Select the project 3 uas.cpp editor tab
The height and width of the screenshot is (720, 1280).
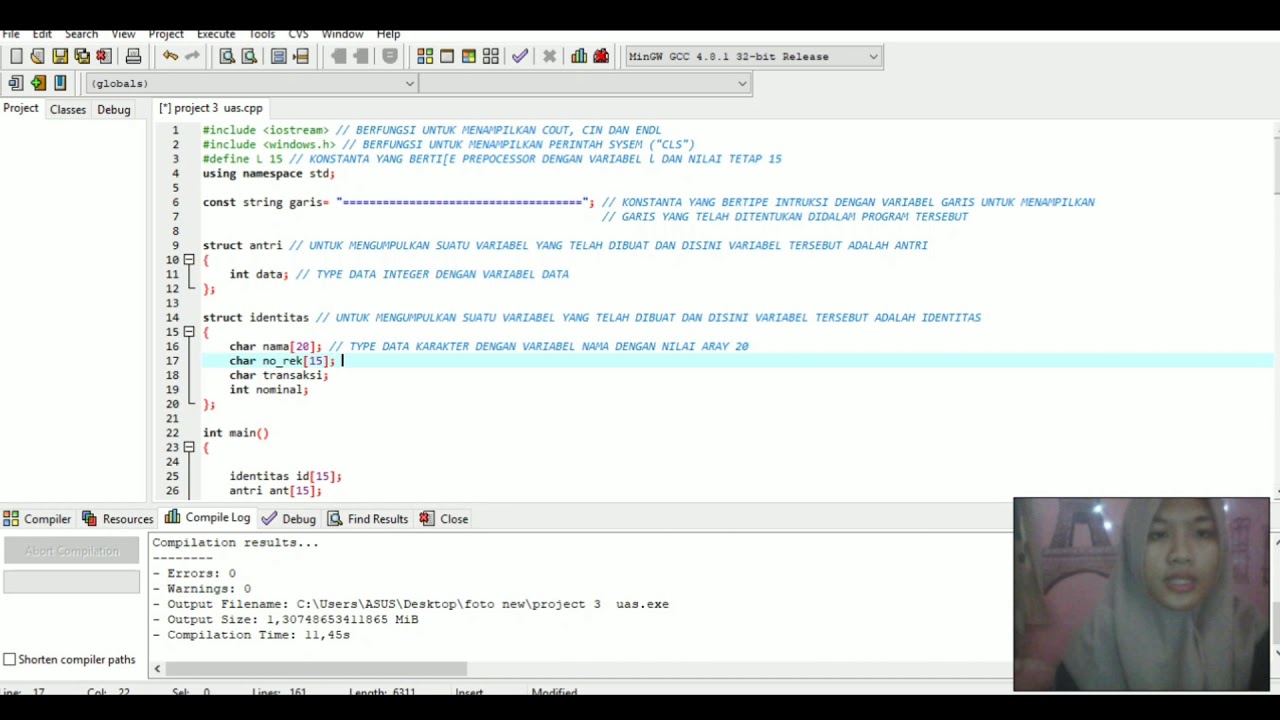(x=211, y=108)
